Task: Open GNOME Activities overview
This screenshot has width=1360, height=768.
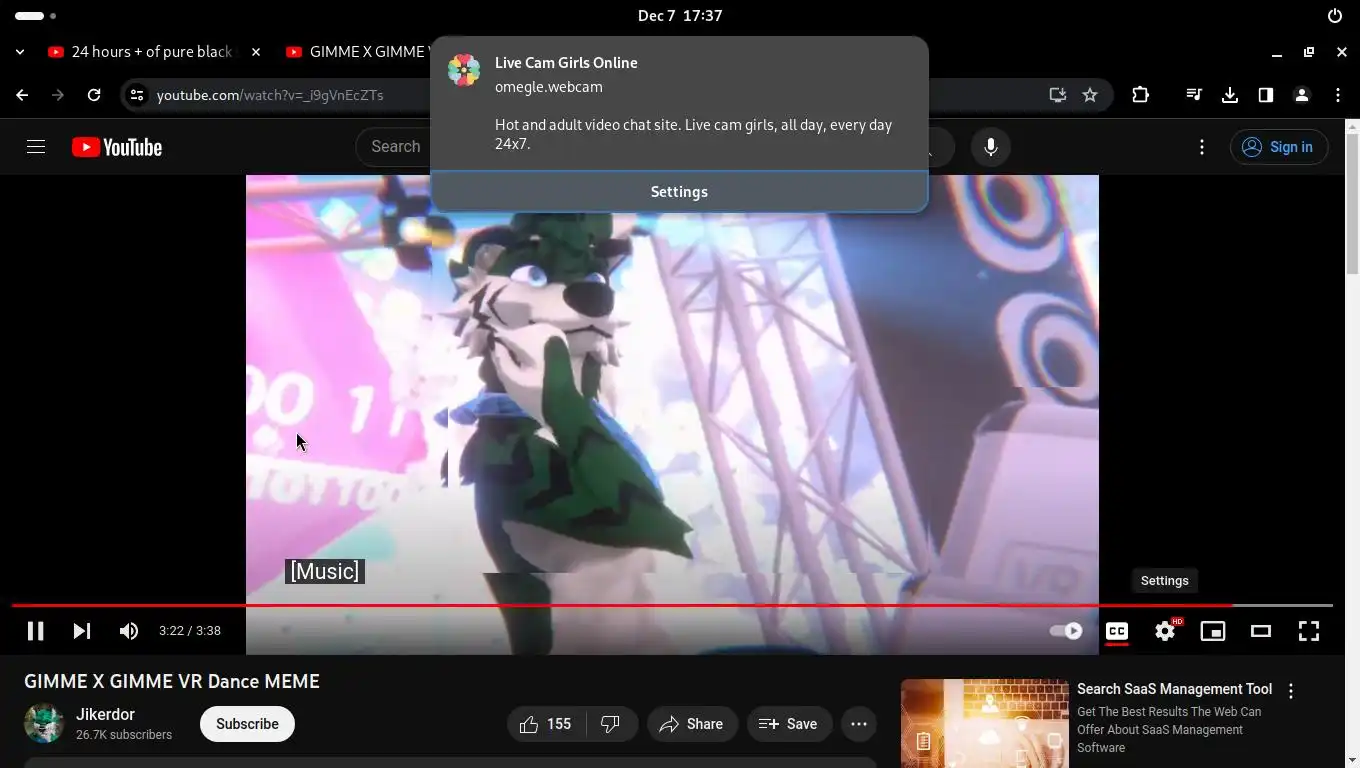Action: click(x=36, y=16)
